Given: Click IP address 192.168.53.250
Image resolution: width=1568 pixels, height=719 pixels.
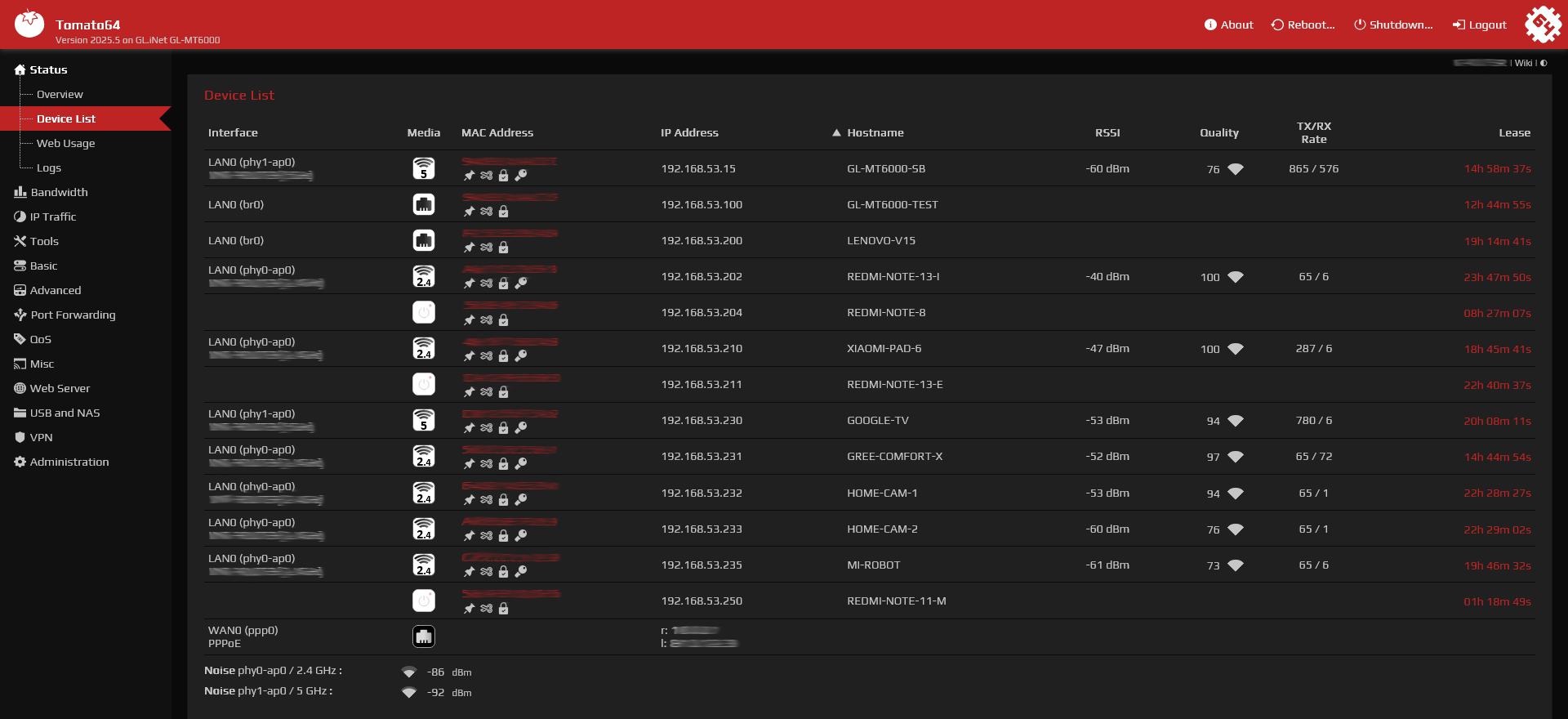Looking at the screenshot, I should (x=702, y=601).
